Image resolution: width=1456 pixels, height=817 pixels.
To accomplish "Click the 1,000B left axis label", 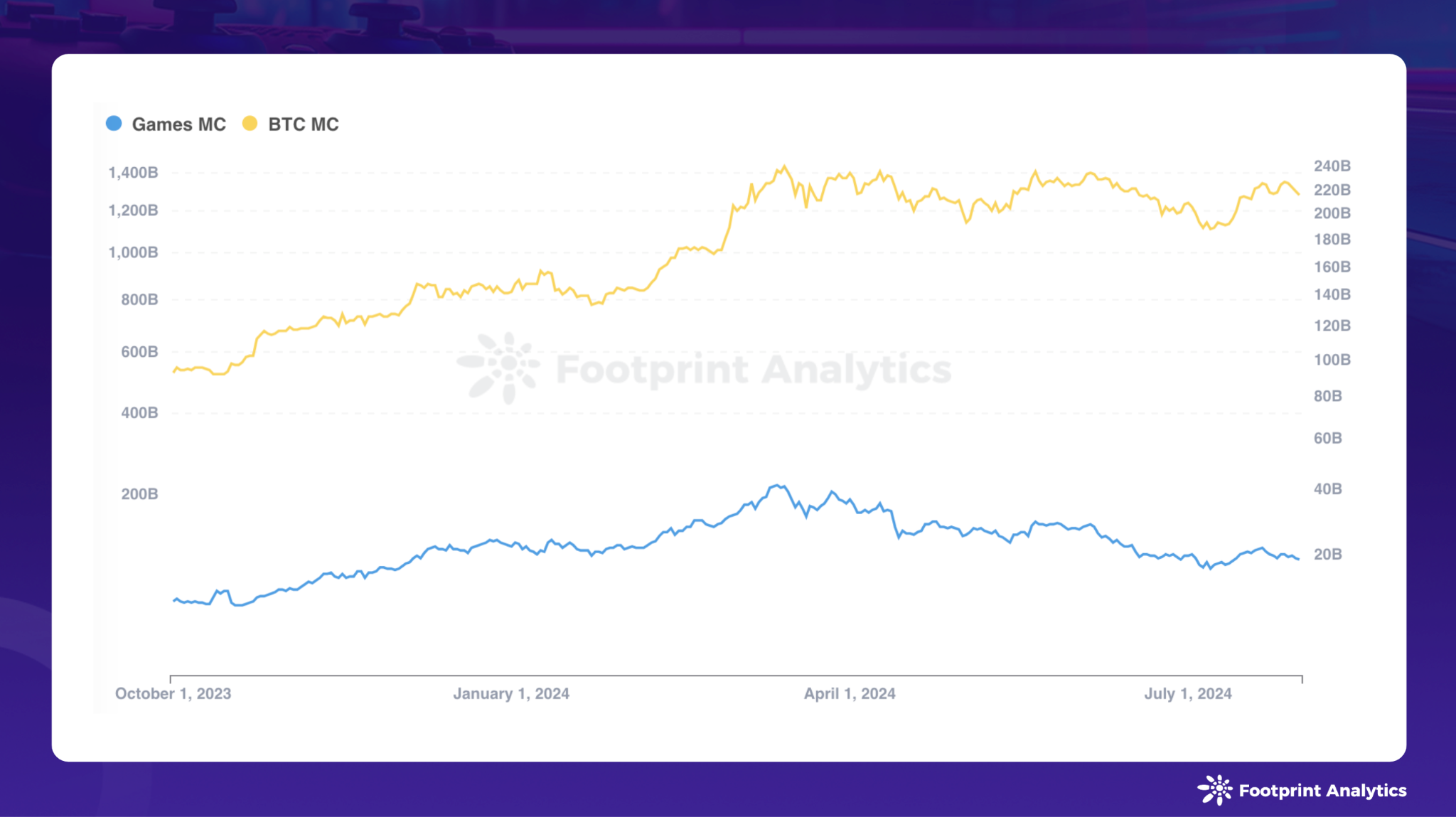I will (133, 252).
